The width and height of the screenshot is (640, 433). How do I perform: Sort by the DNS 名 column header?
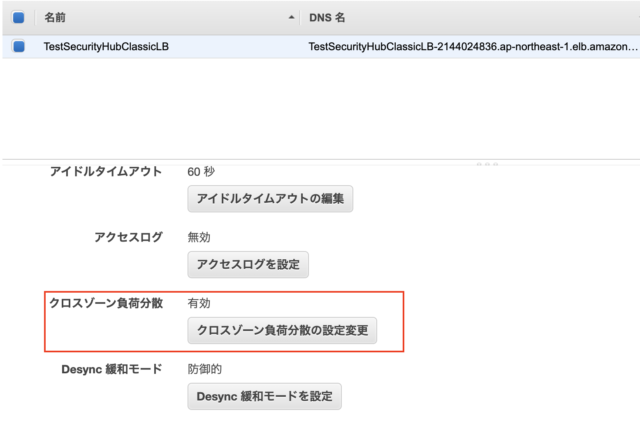[327, 18]
